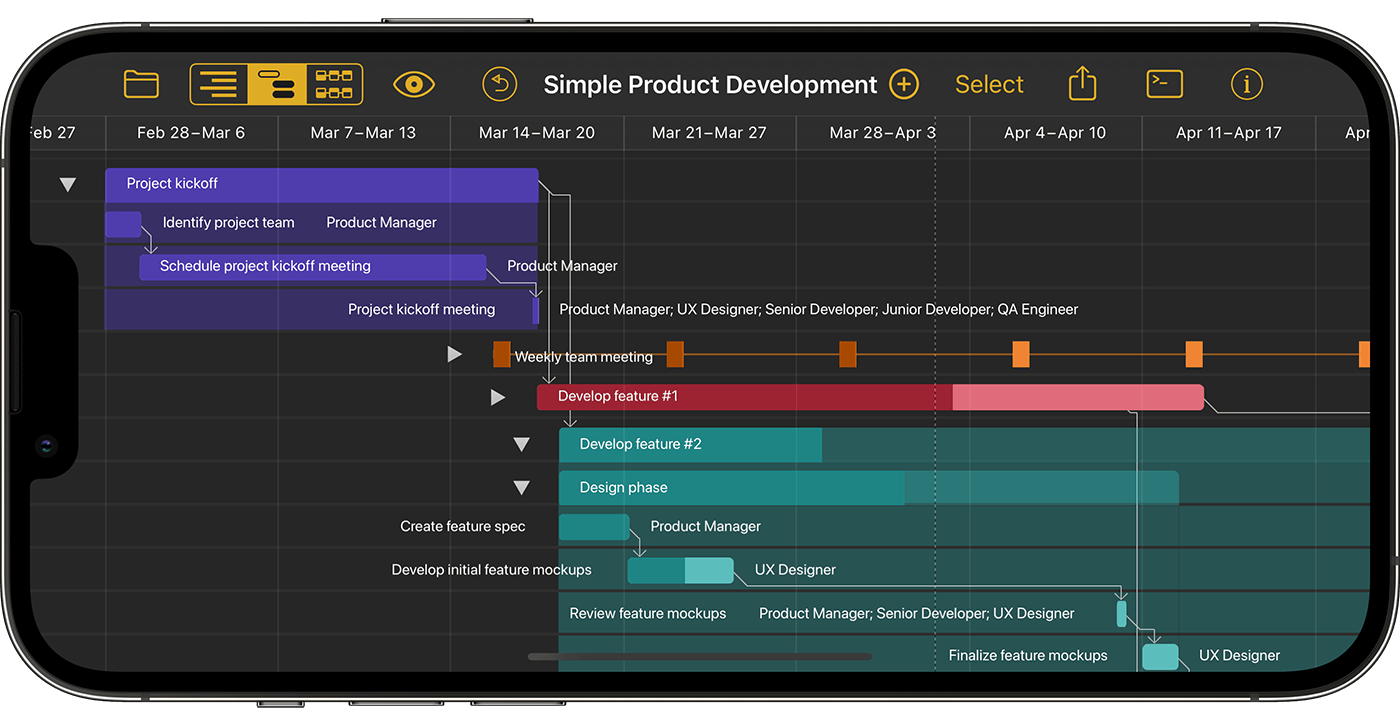Tap the undo arrow icon

point(499,84)
